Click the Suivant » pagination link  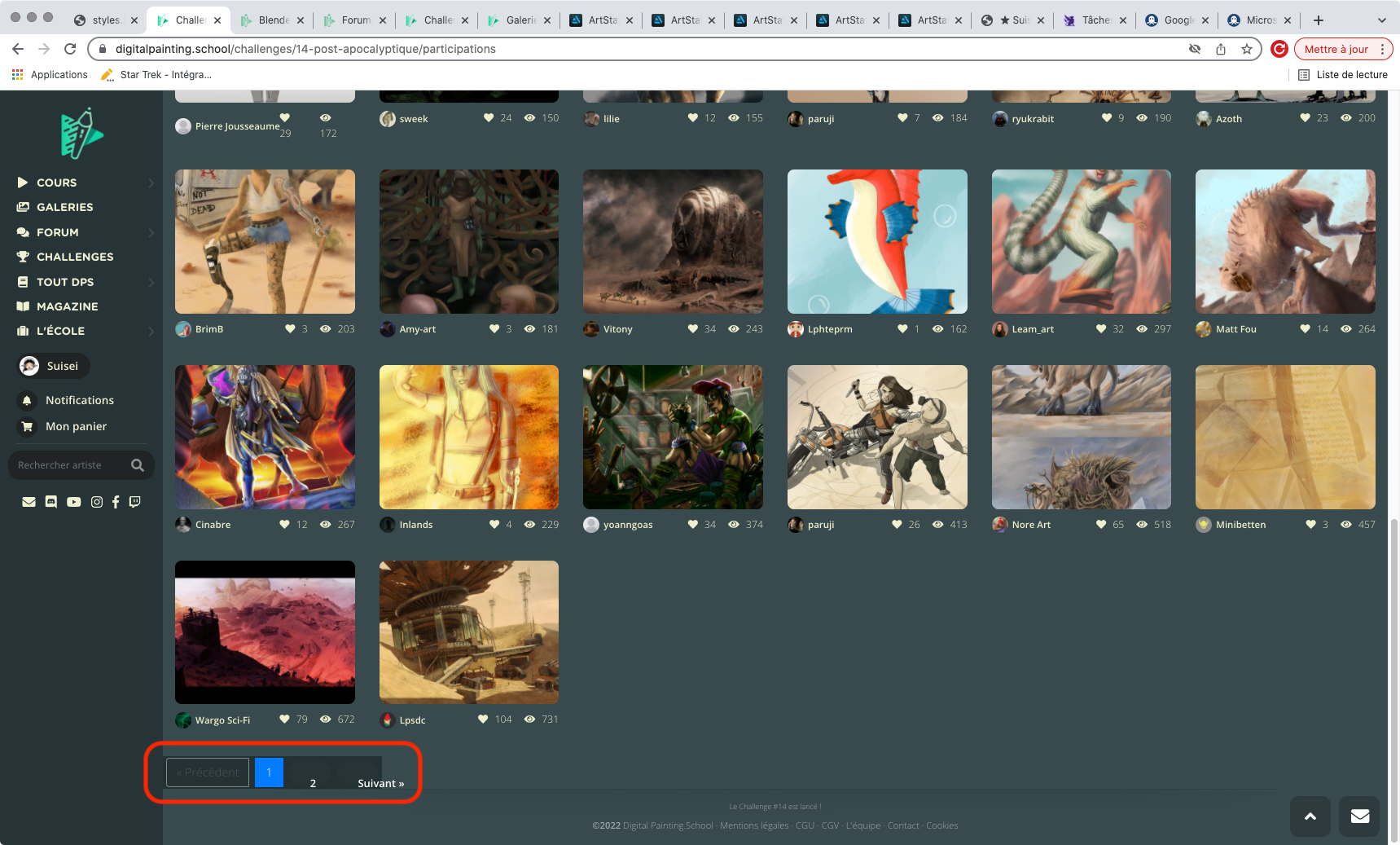coord(380,783)
